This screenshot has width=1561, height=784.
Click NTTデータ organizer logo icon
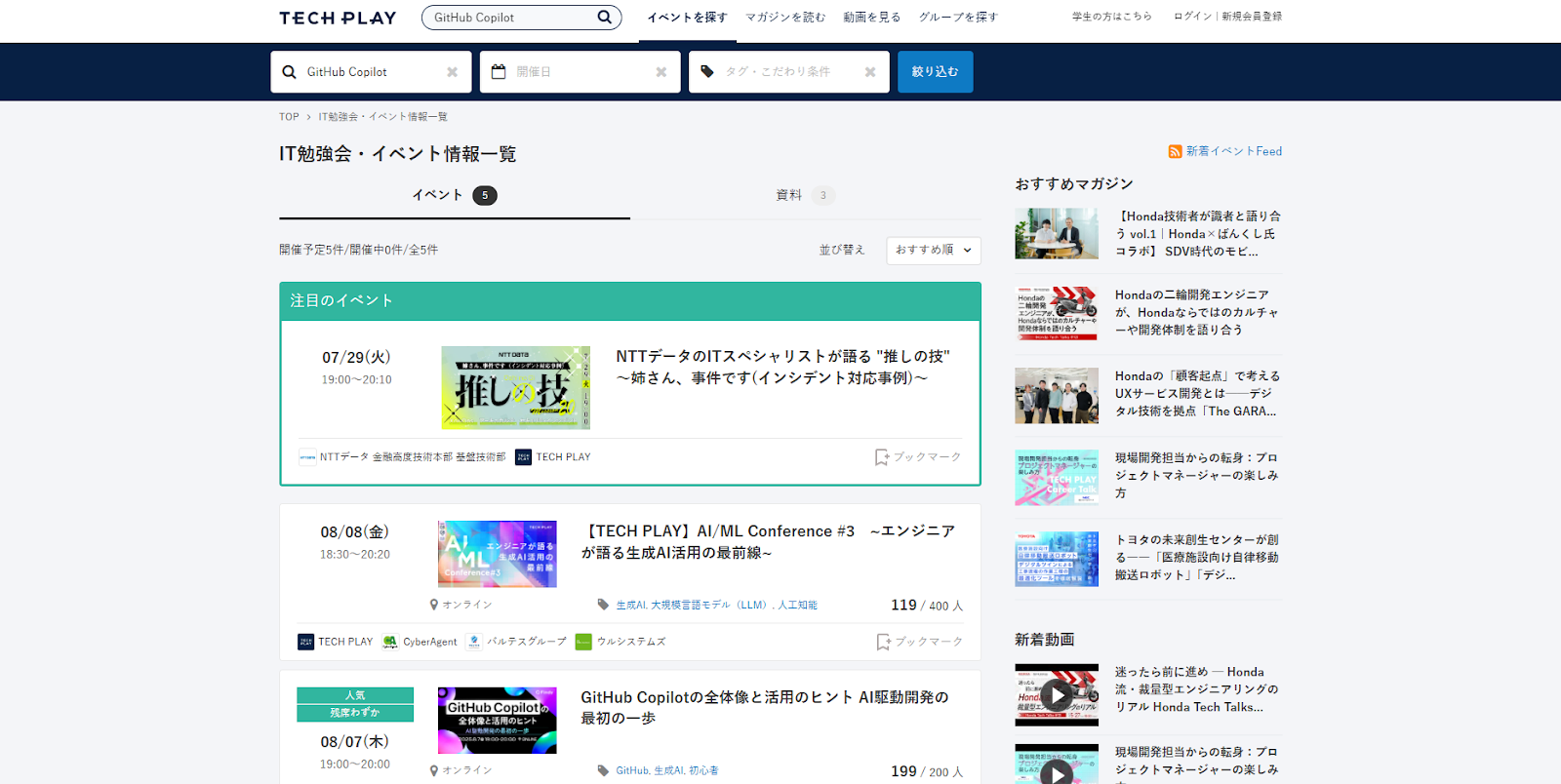pos(307,457)
